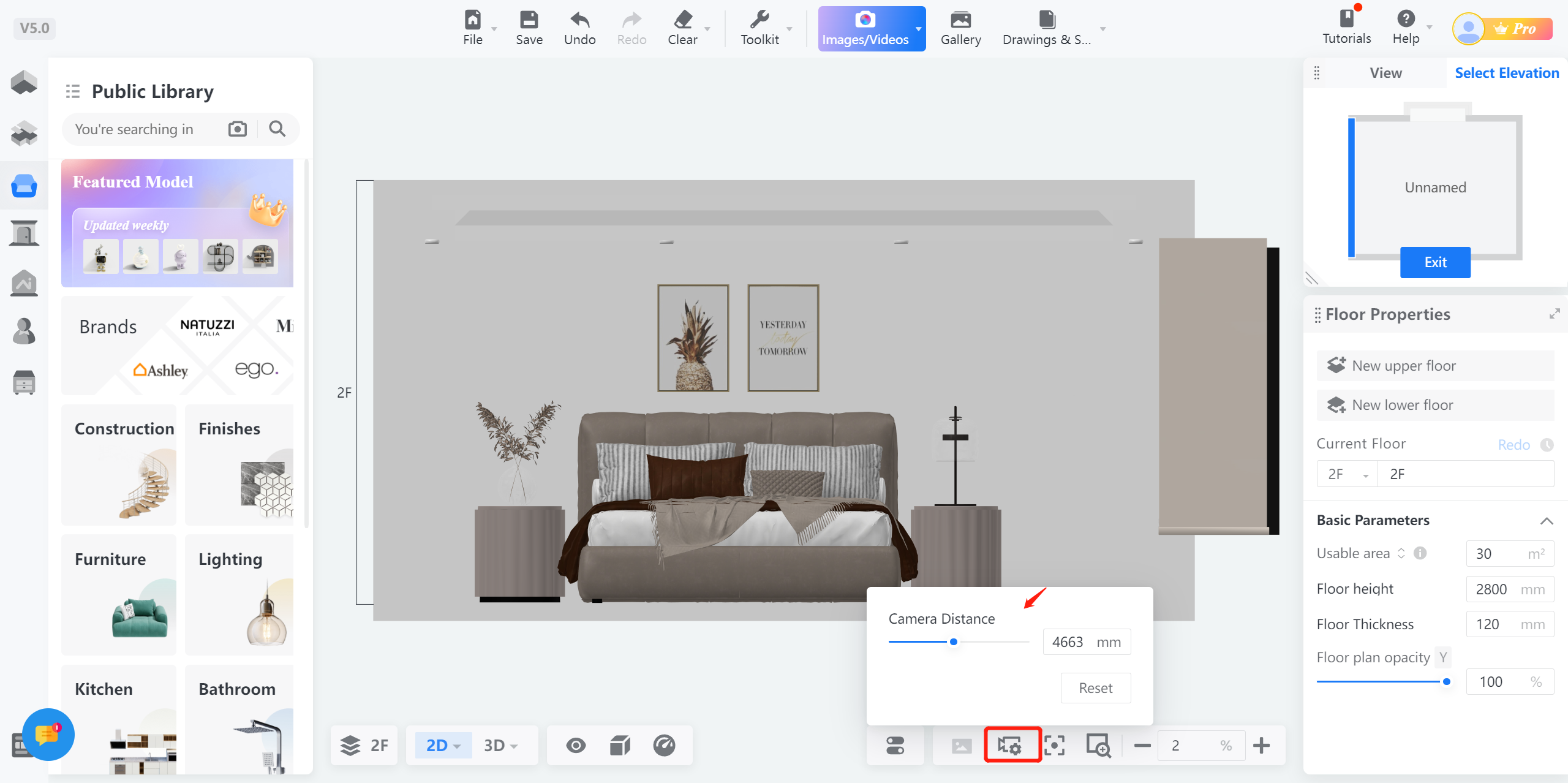Search by image using camera icon
The width and height of the screenshot is (1568, 783).
(x=238, y=129)
